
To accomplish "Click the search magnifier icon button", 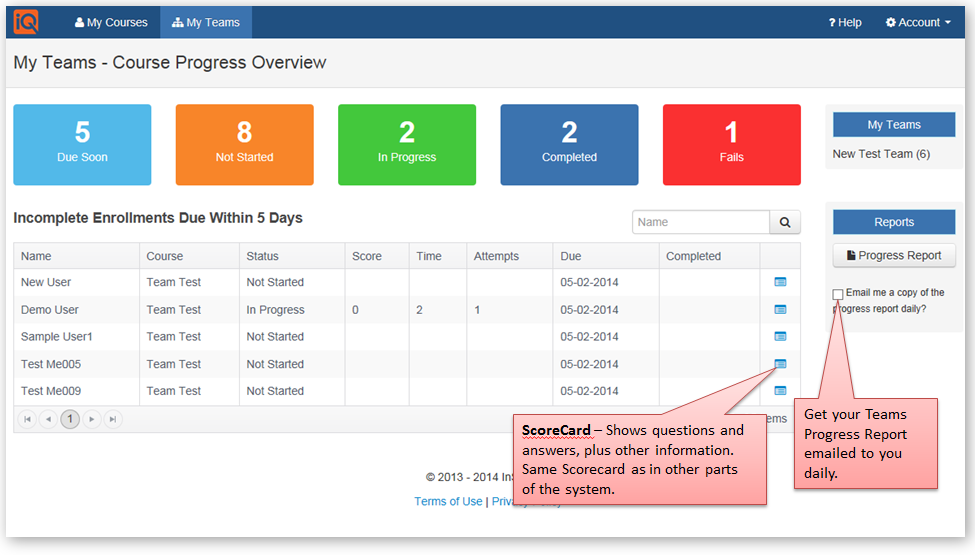I will pos(785,222).
